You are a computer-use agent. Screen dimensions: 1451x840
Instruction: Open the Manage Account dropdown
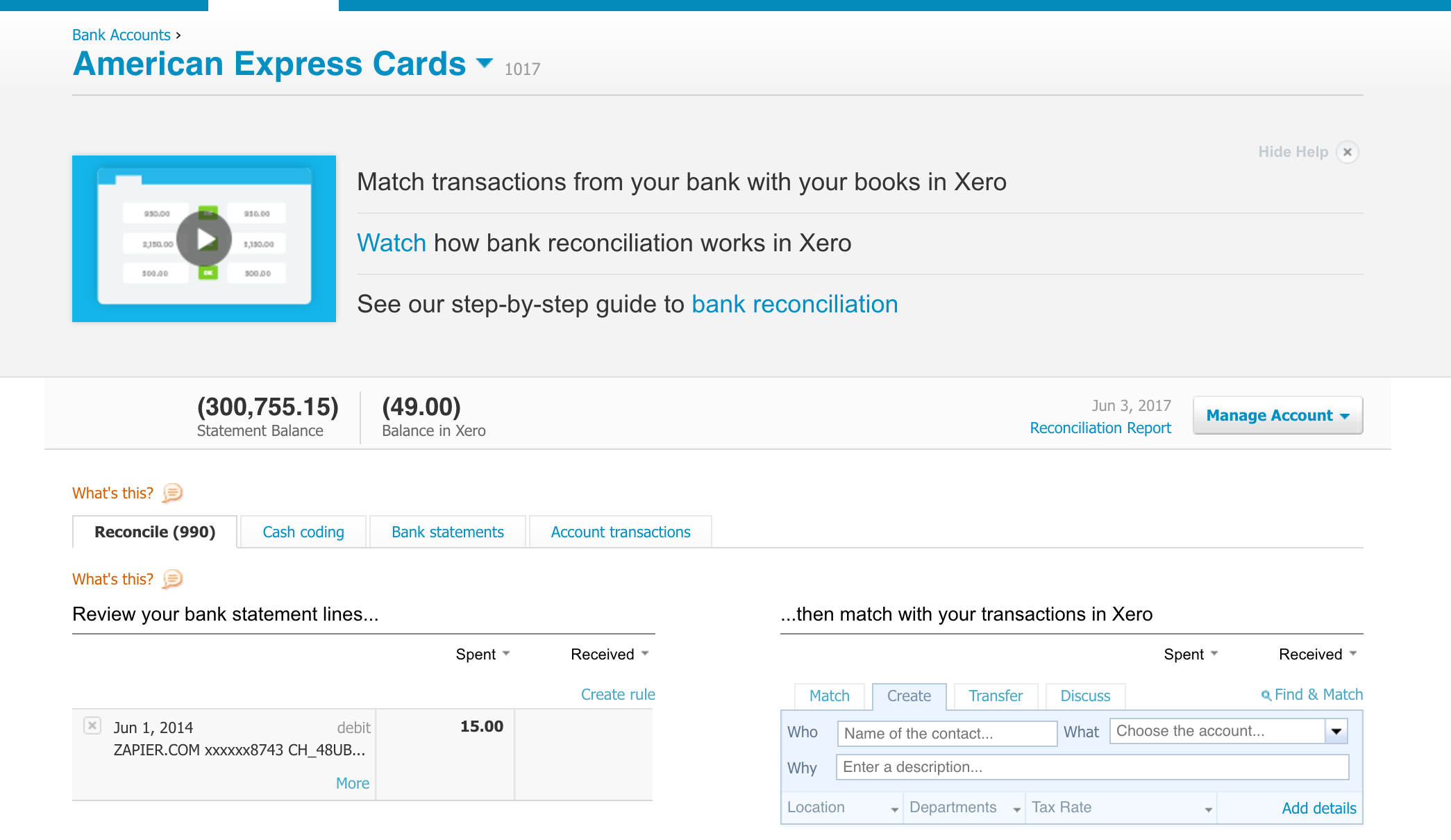(x=1277, y=415)
